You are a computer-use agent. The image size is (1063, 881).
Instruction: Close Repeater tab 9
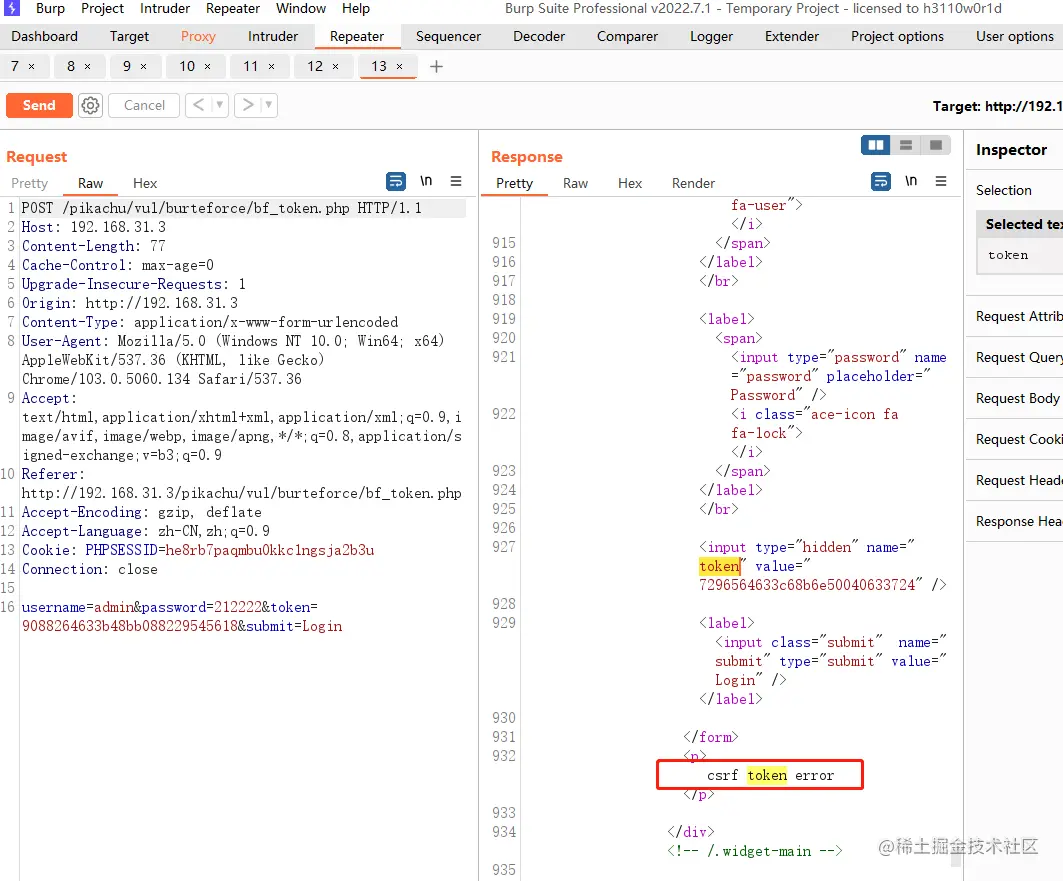click(x=144, y=66)
